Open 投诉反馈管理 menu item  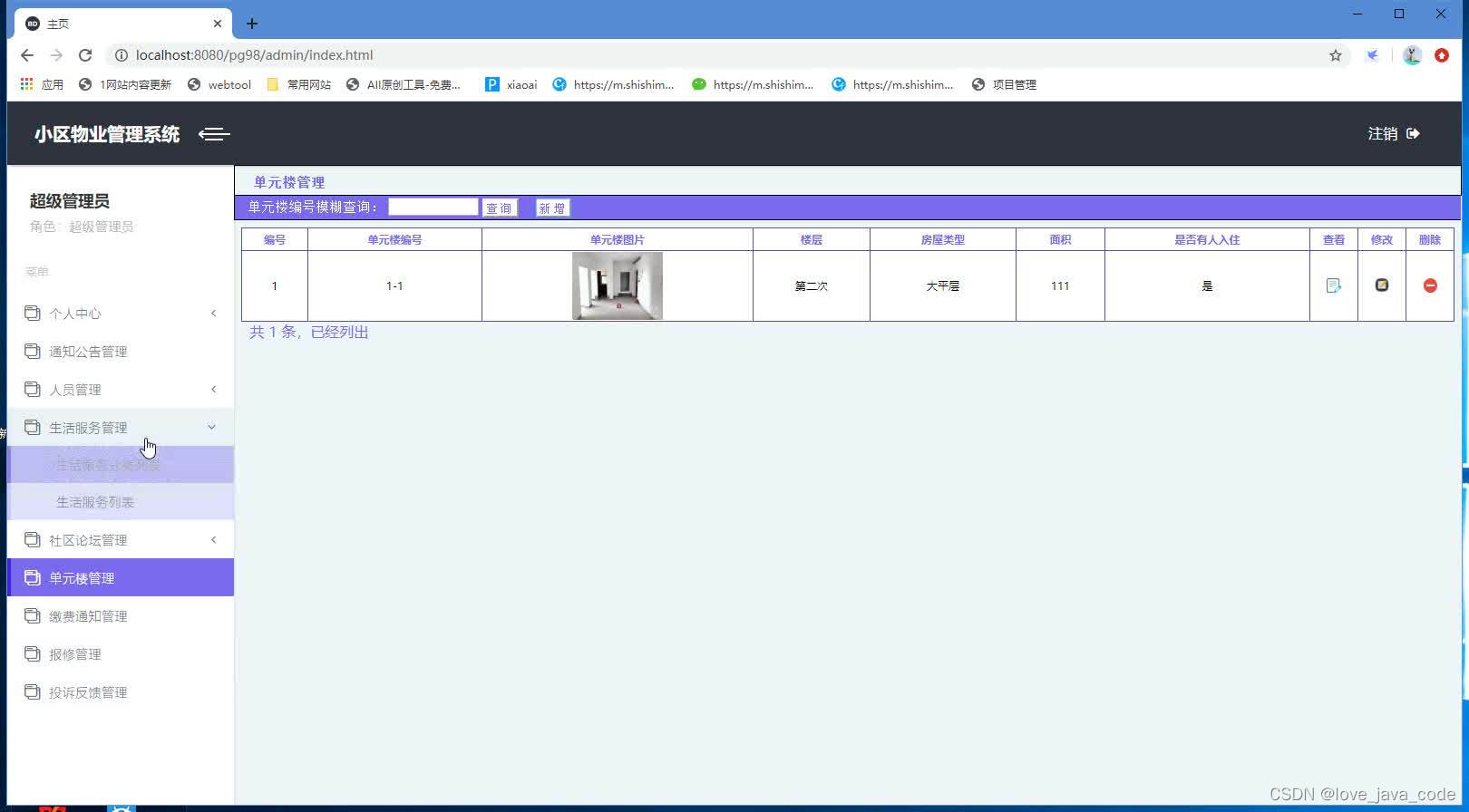pos(121,692)
